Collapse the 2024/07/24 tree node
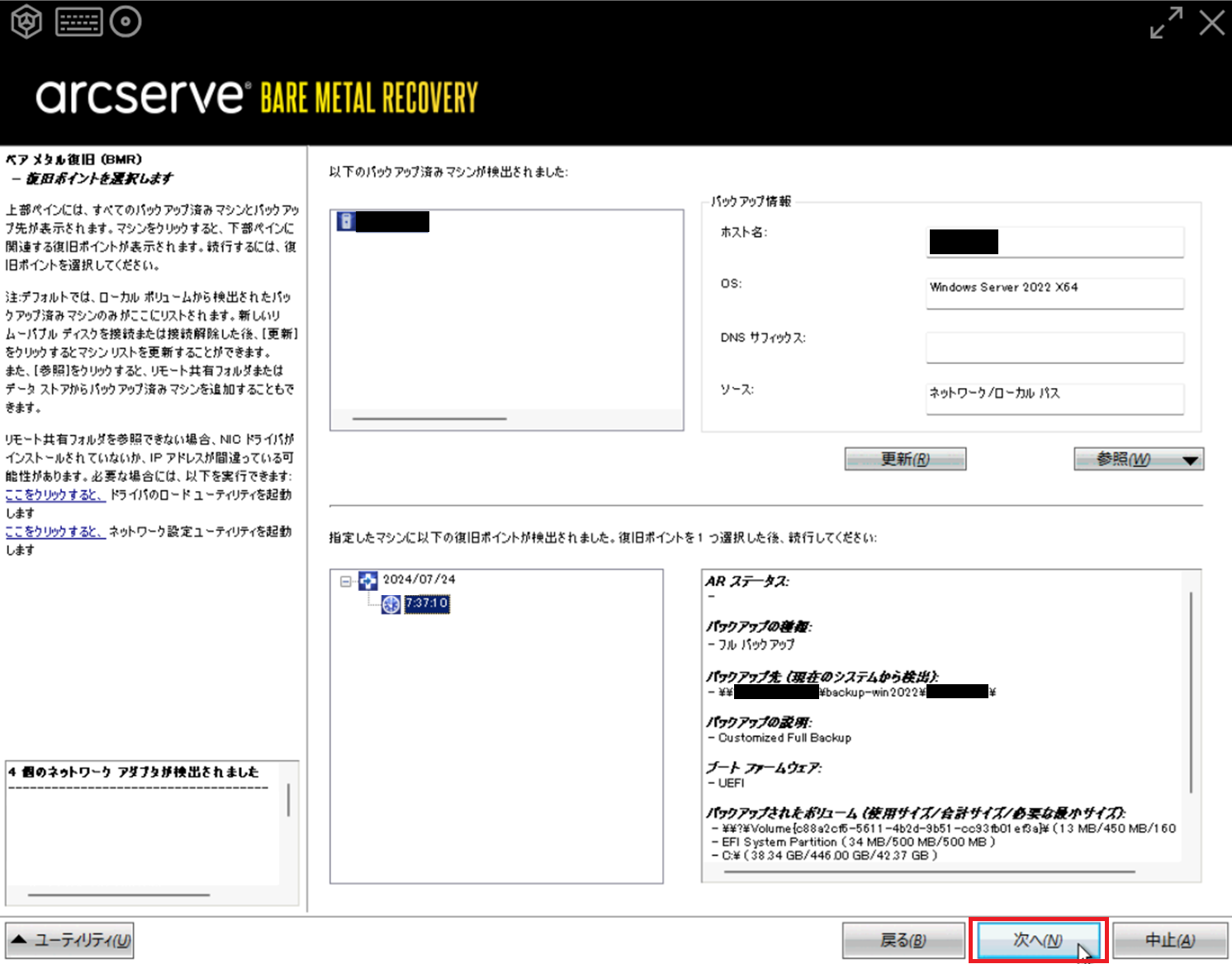The height and width of the screenshot is (964, 1232). pos(346,581)
